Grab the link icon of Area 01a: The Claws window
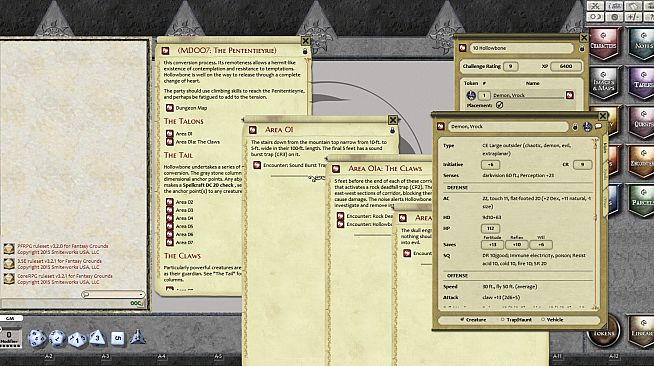 (x=336, y=168)
